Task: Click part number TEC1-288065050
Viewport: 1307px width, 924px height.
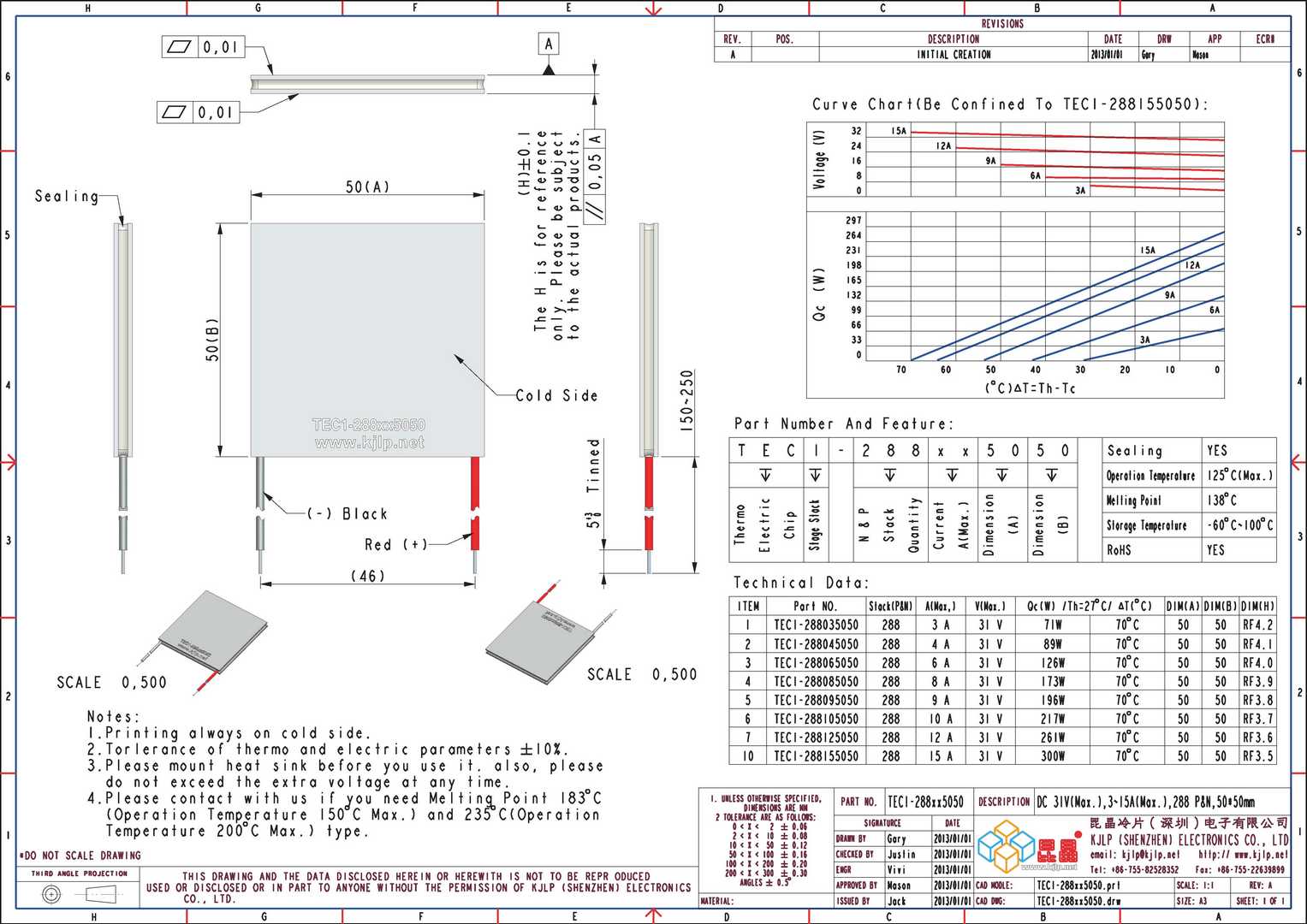Action: pyautogui.click(x=816, y=663)
